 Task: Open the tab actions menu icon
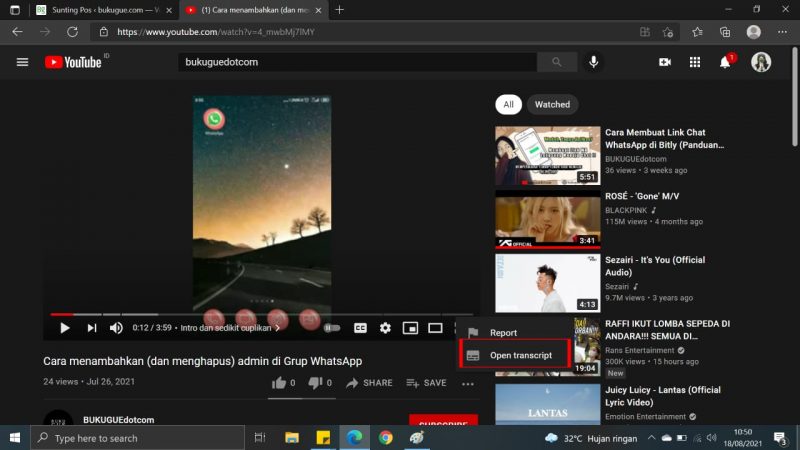point(15,10)
